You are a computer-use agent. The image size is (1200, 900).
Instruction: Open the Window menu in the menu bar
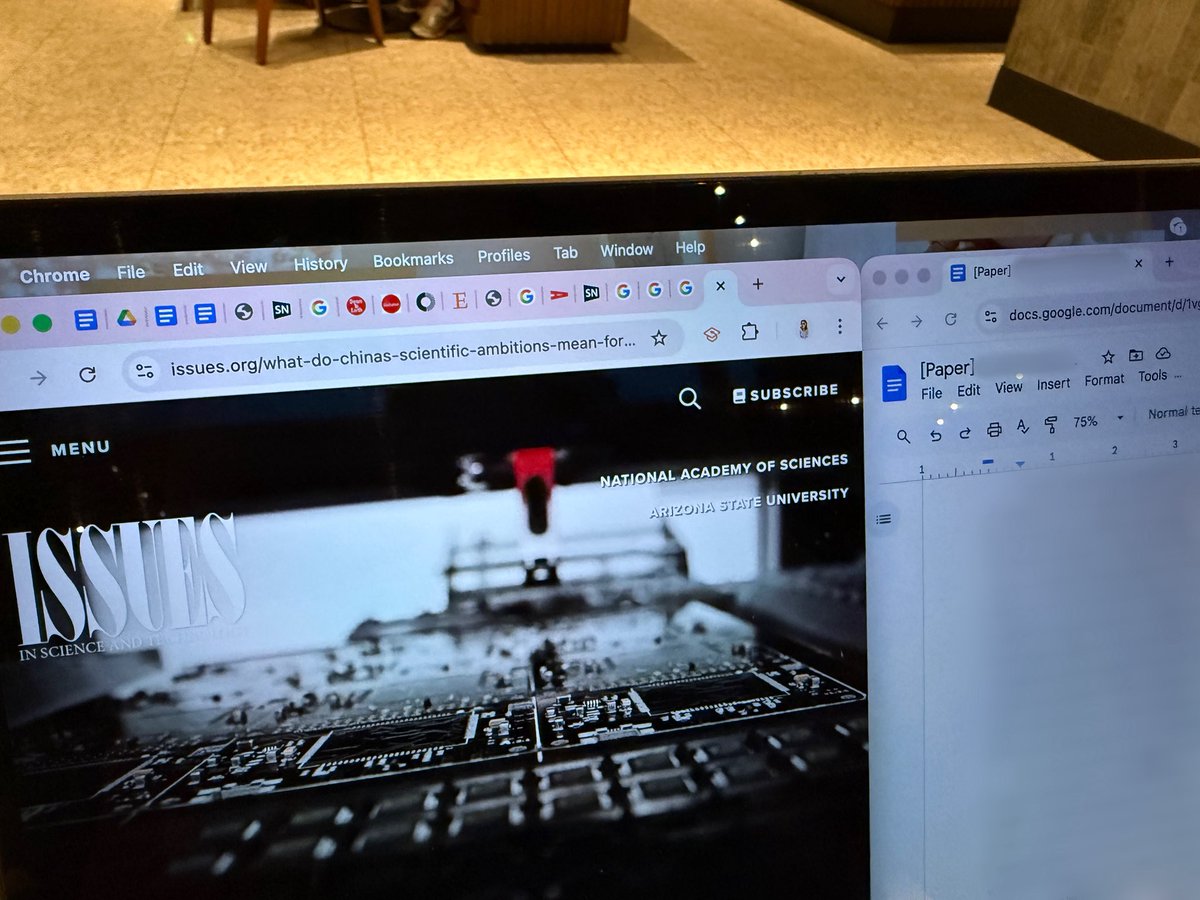pos(627,250)
